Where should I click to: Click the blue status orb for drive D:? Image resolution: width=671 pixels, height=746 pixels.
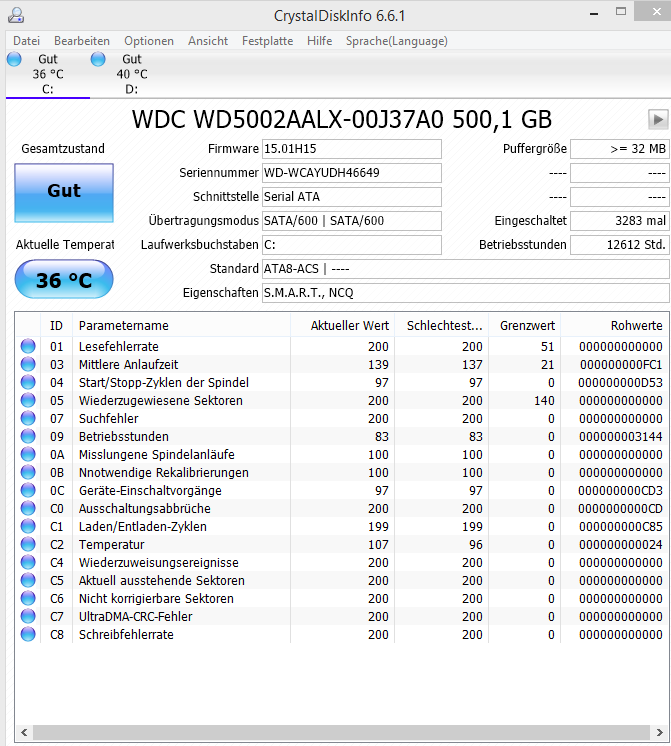98,59
